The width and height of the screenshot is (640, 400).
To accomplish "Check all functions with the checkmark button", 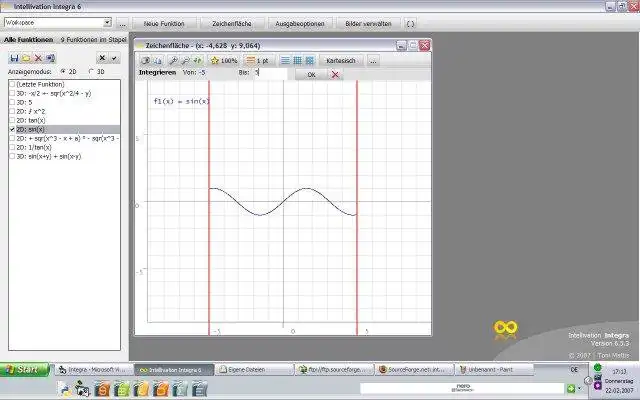I will click(x=114, y=58).
